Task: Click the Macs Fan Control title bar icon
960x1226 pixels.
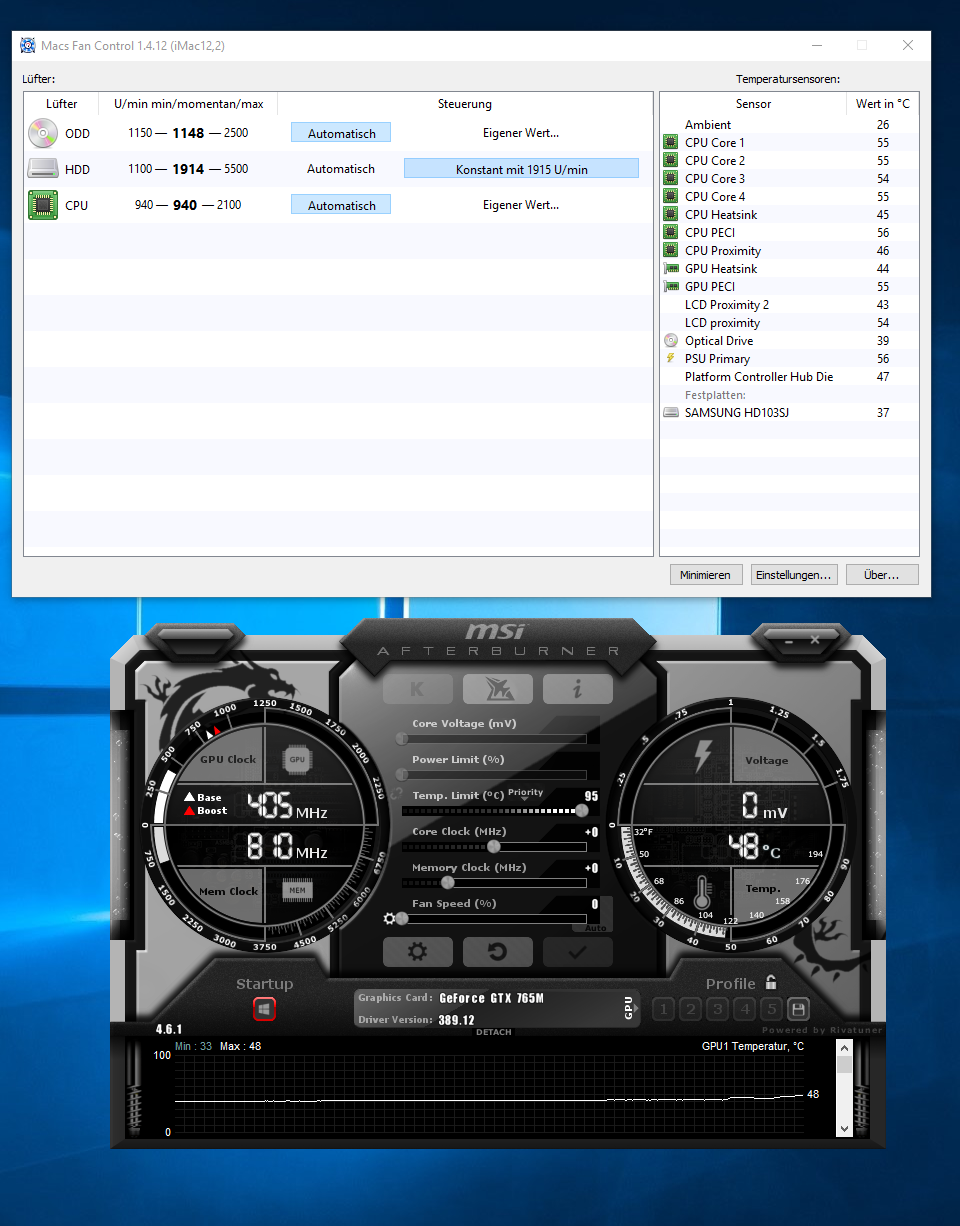Action: [x=28, y=45]
